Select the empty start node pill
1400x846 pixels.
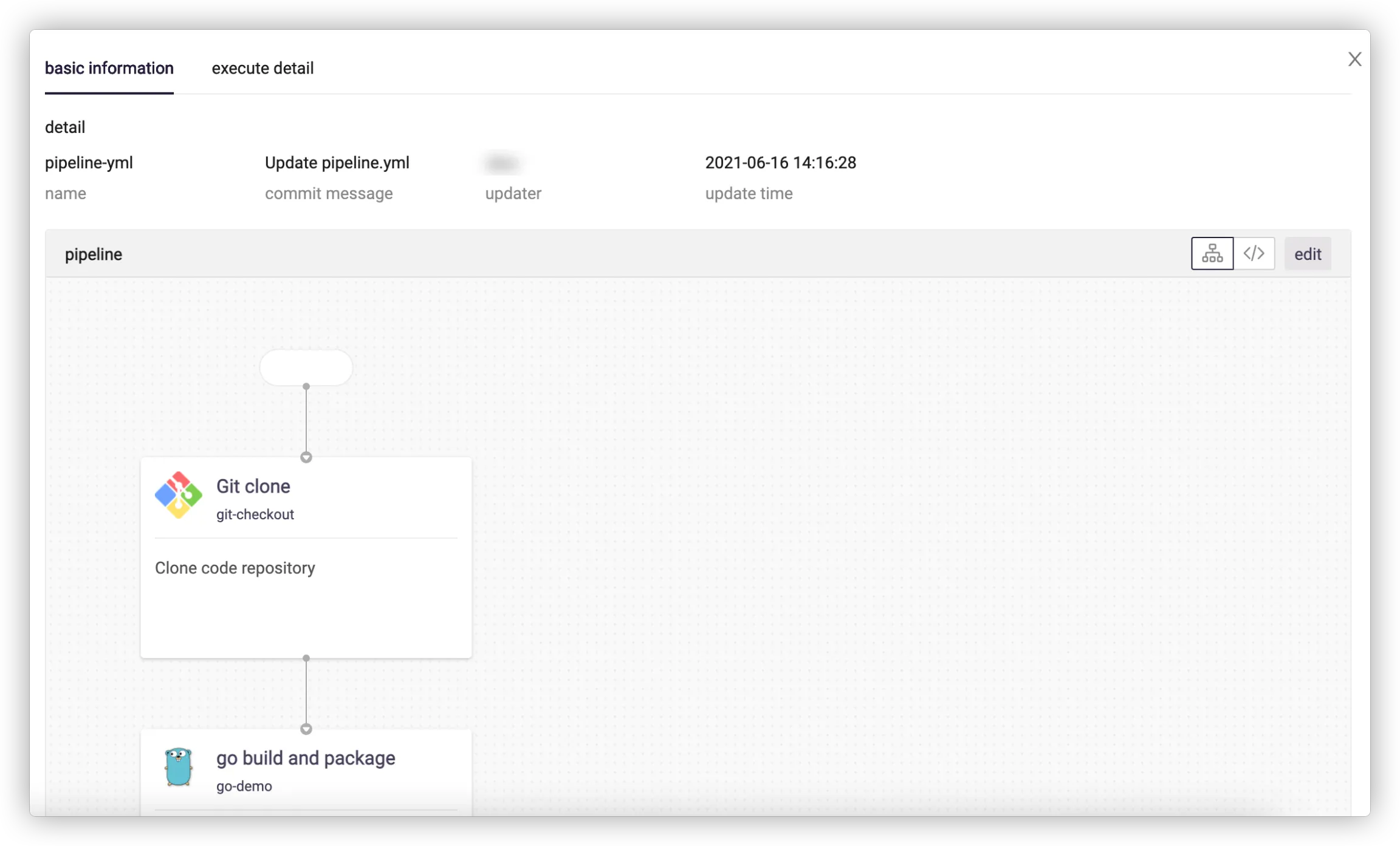[x=306, y=367]
